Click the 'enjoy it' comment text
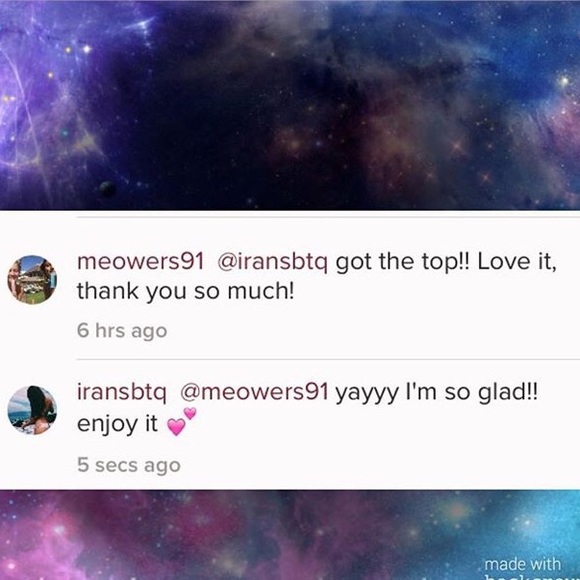The height and width of the screenshot is (580, 580). (117, 424)
